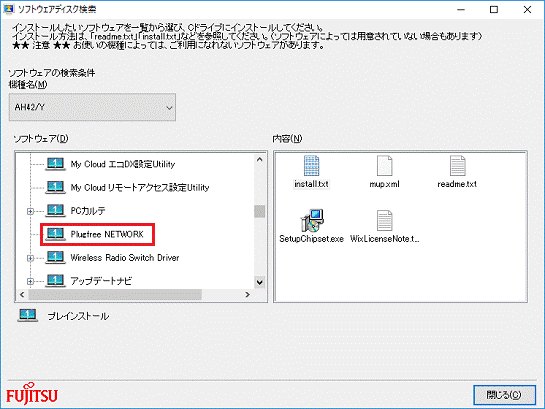Click the software list scroll down arrow
Image resolution: width=545 pixels, height=409 pixels.
click(x=260, y=282)
